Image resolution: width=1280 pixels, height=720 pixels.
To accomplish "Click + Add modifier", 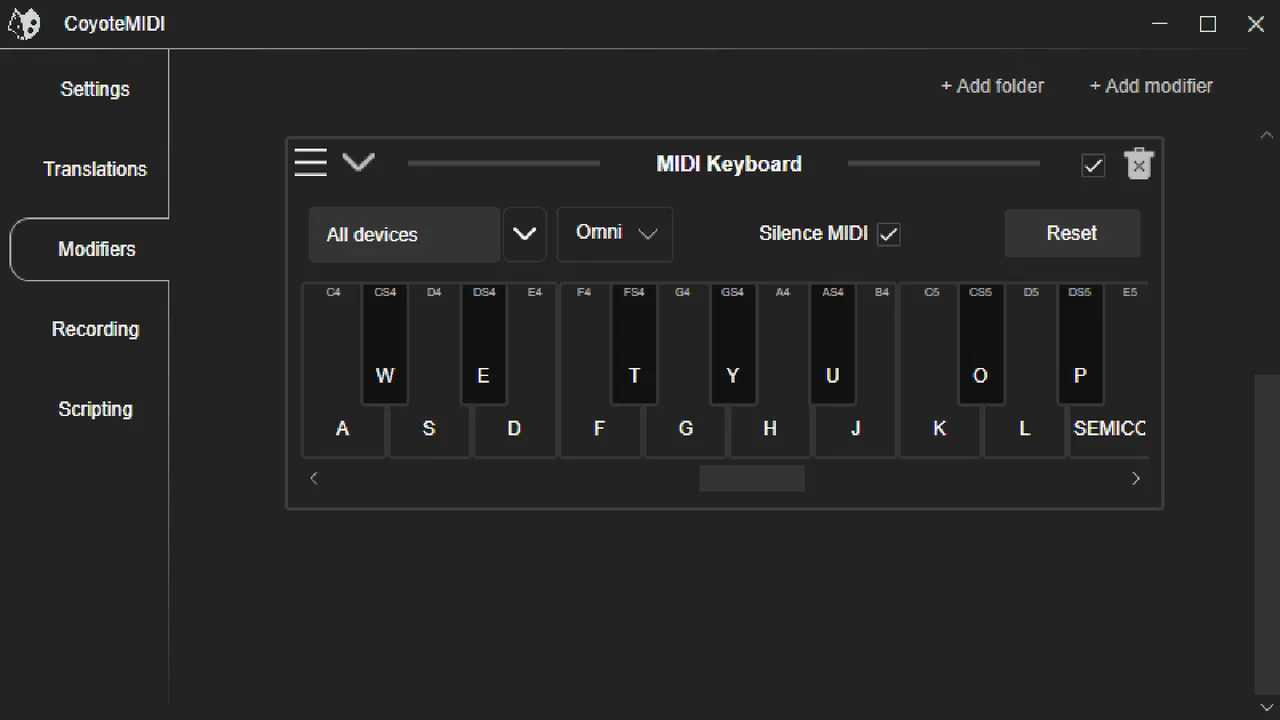I will tap(1151, 86).
